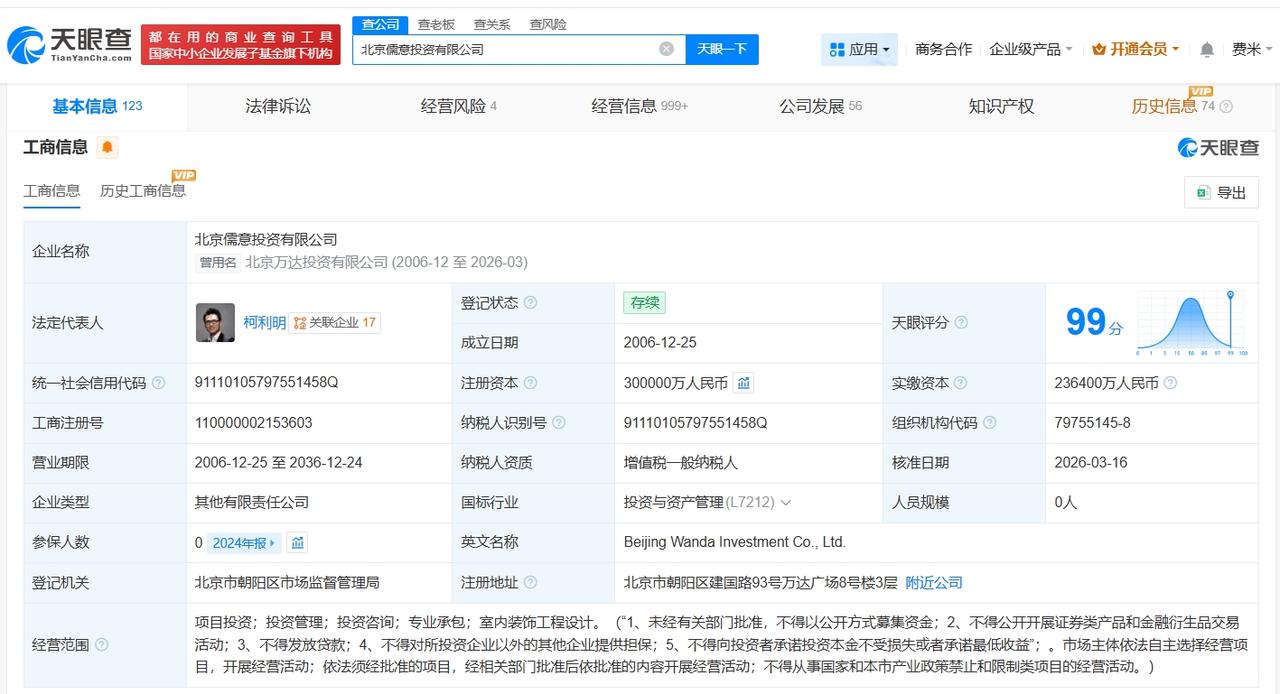
Task: Click the 增值税一般纳税人 value
Action: [680, 463]
